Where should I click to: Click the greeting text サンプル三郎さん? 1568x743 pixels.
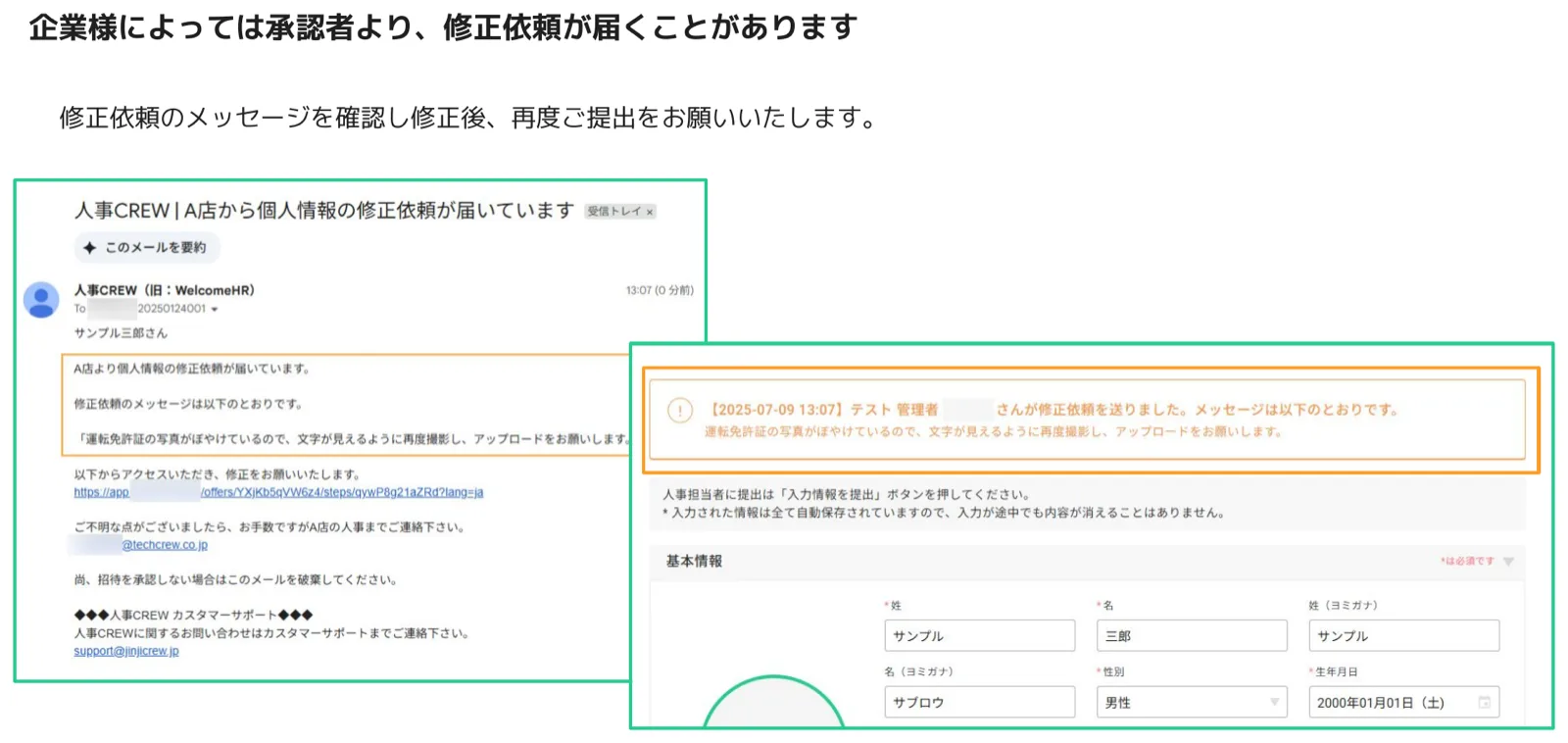(121, 333)
